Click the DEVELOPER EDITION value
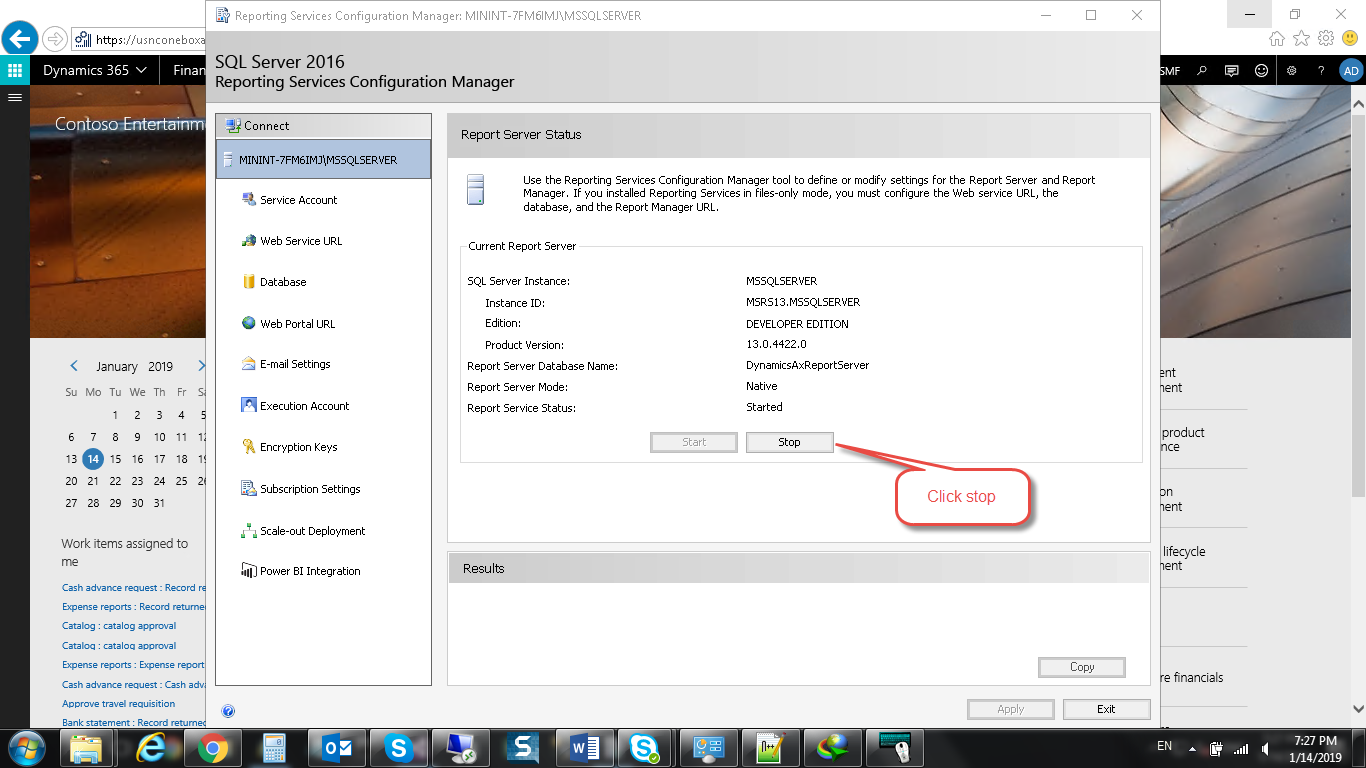Image resolution: width=1366 pixels, height=768 pixels. 797,324
